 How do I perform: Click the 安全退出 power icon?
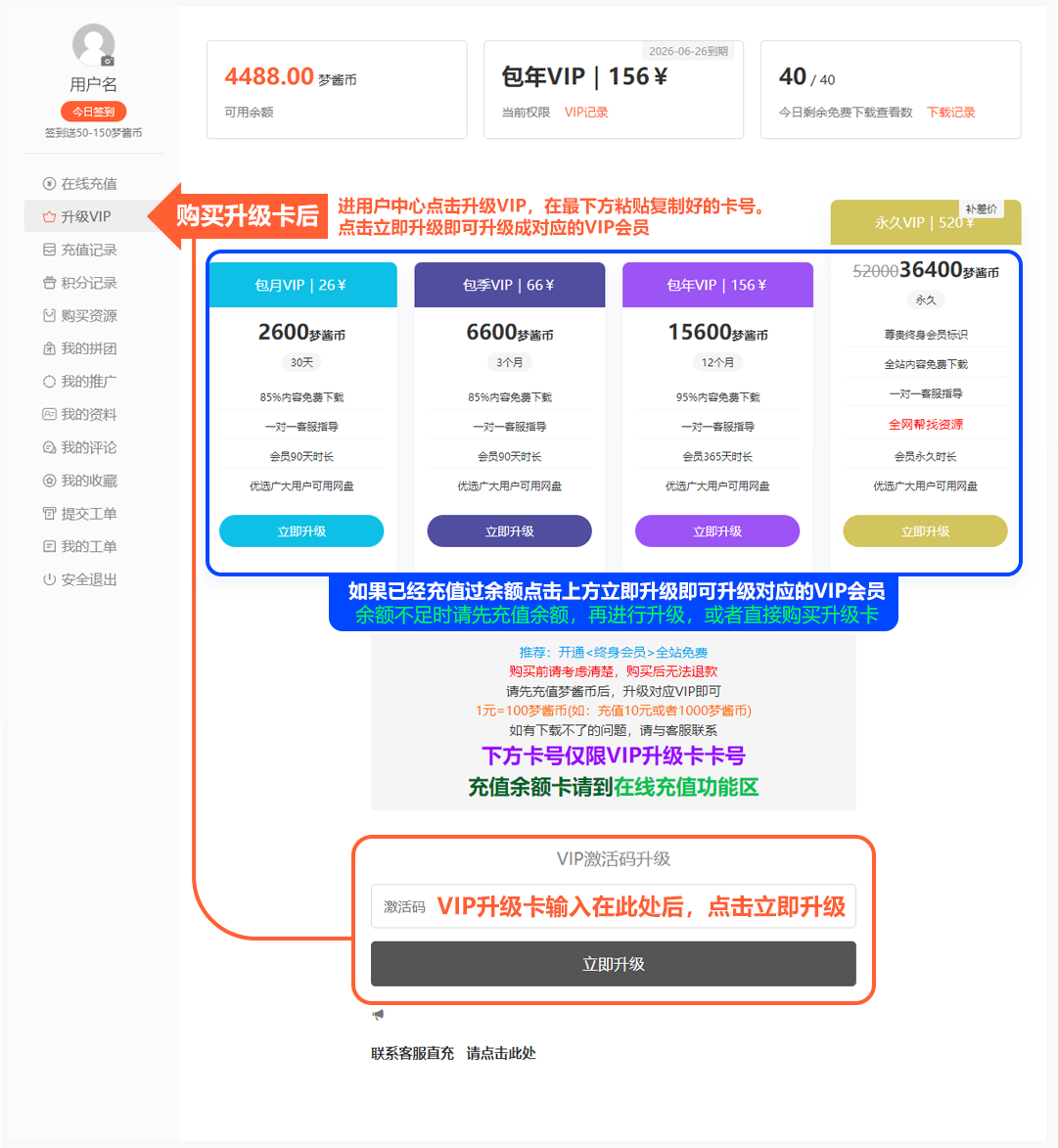click(49, 579)
